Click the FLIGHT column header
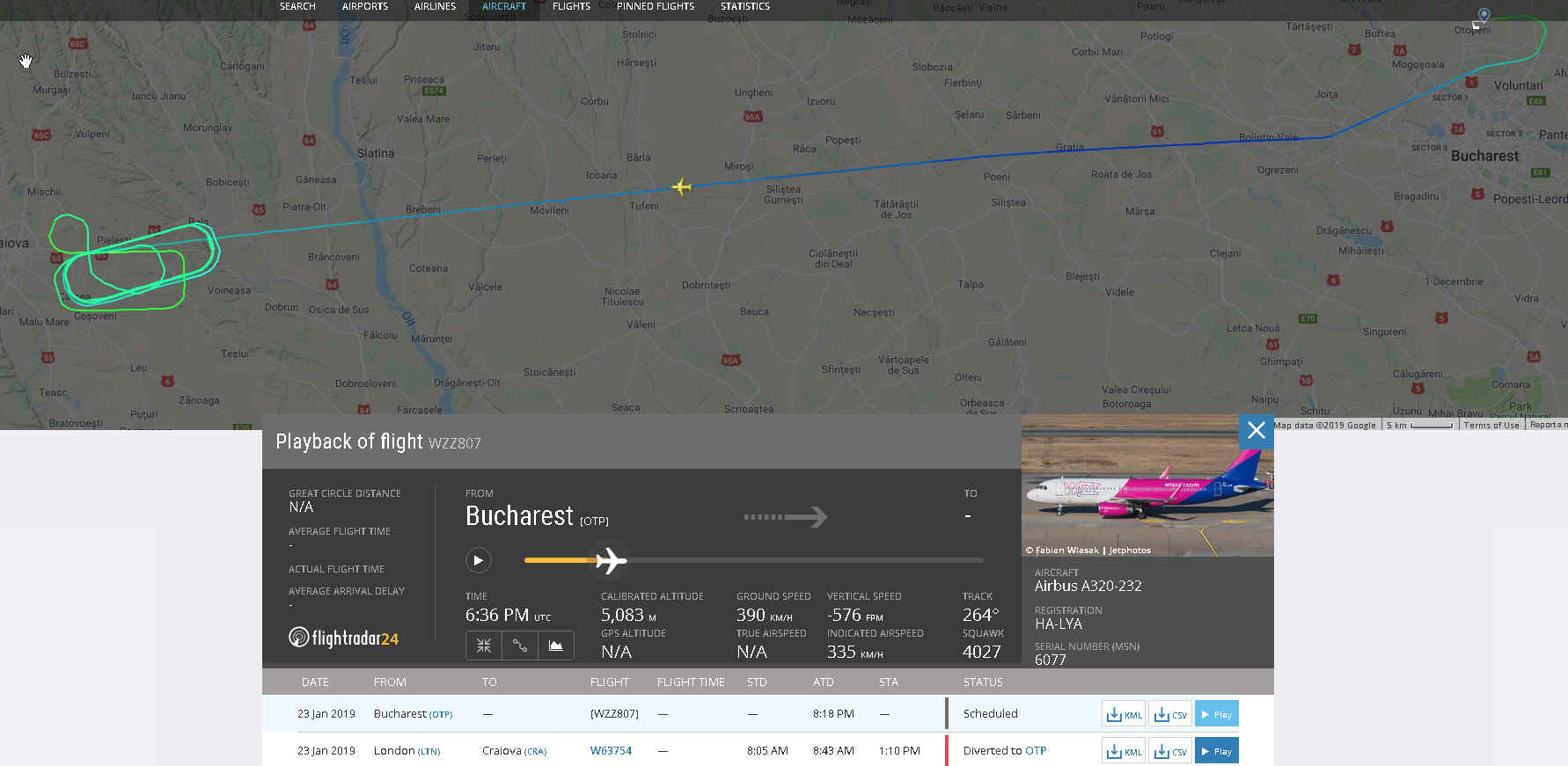The width and height of the screenshot is (1568, 766). [610, 682]
